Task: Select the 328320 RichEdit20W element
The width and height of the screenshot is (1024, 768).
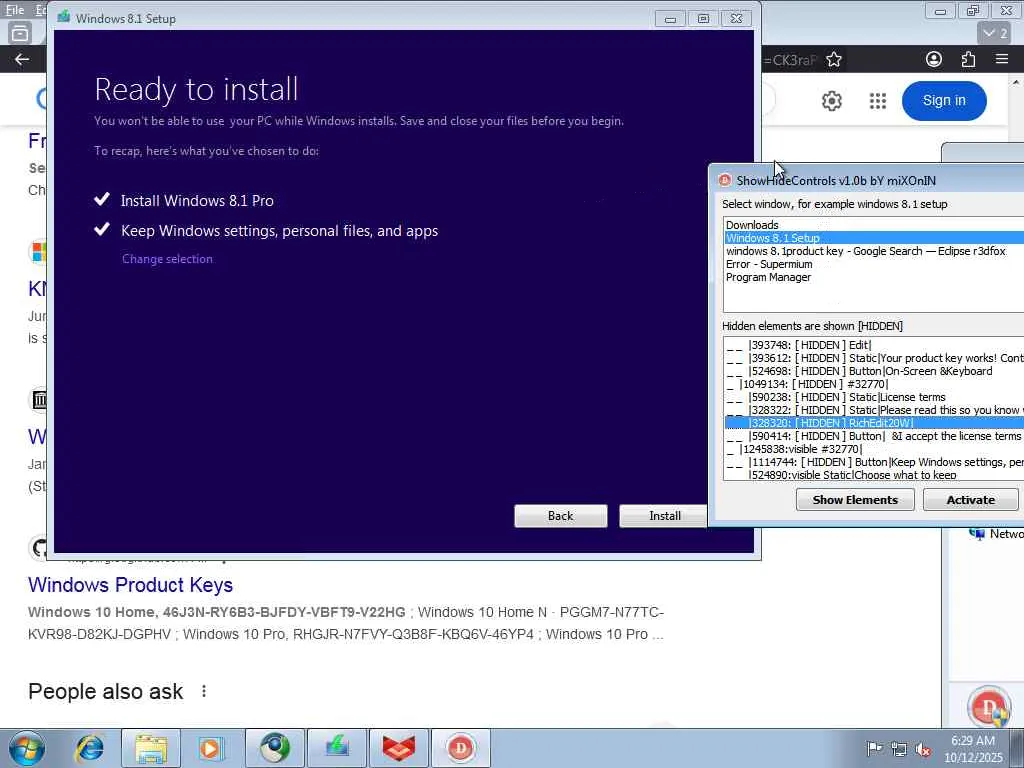Action: 874,423
